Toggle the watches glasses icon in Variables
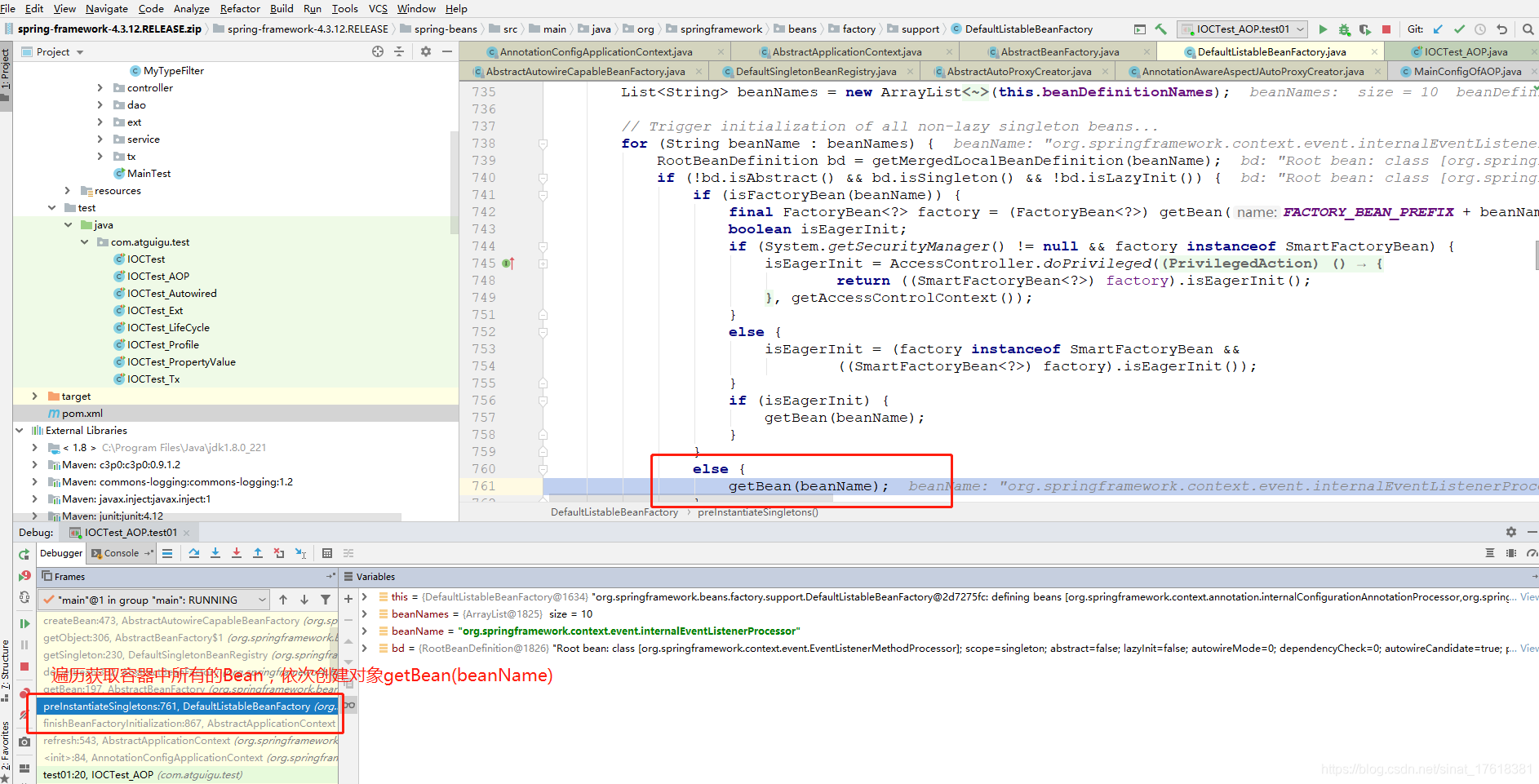This screenshot has width=1539, height=784. [x=349, y=705]
